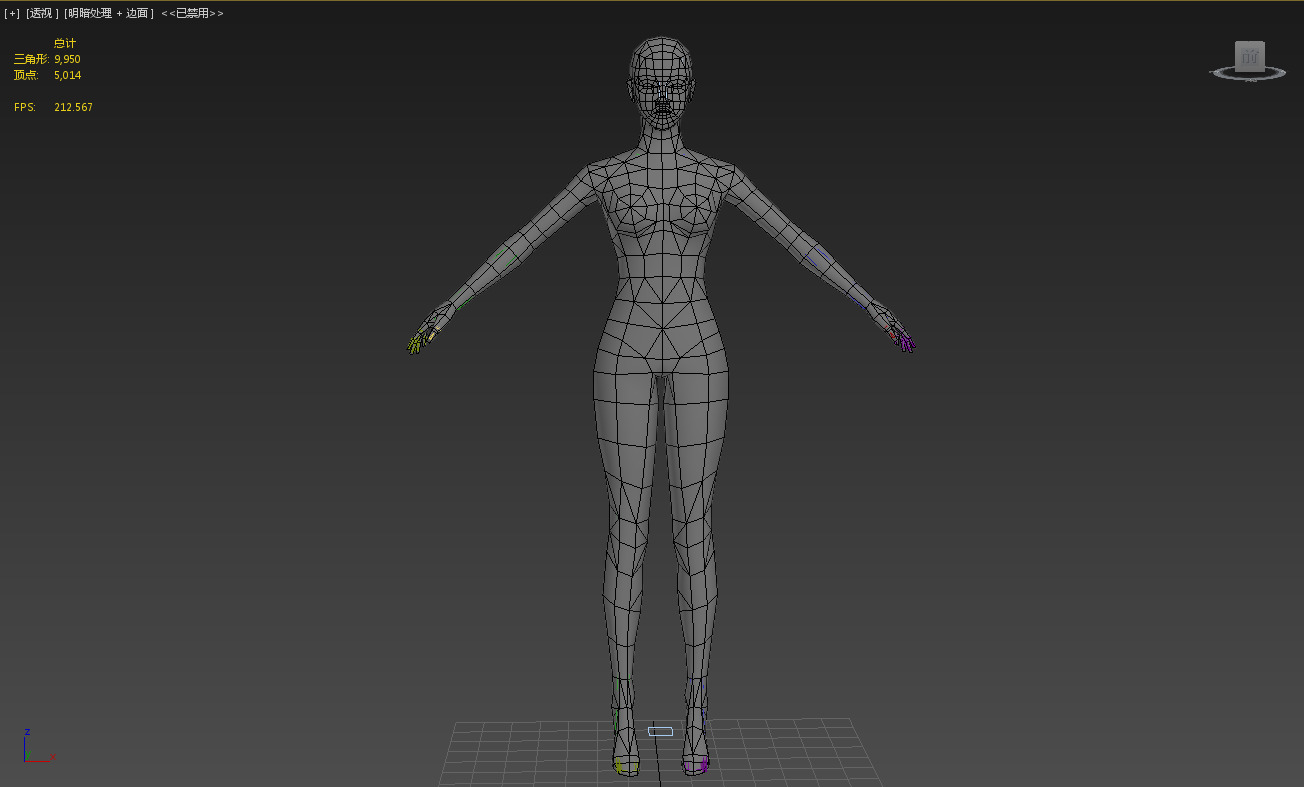Open the [+] general viewport menu
Viewport: 1304px width, 787px height.
[12, 13]
